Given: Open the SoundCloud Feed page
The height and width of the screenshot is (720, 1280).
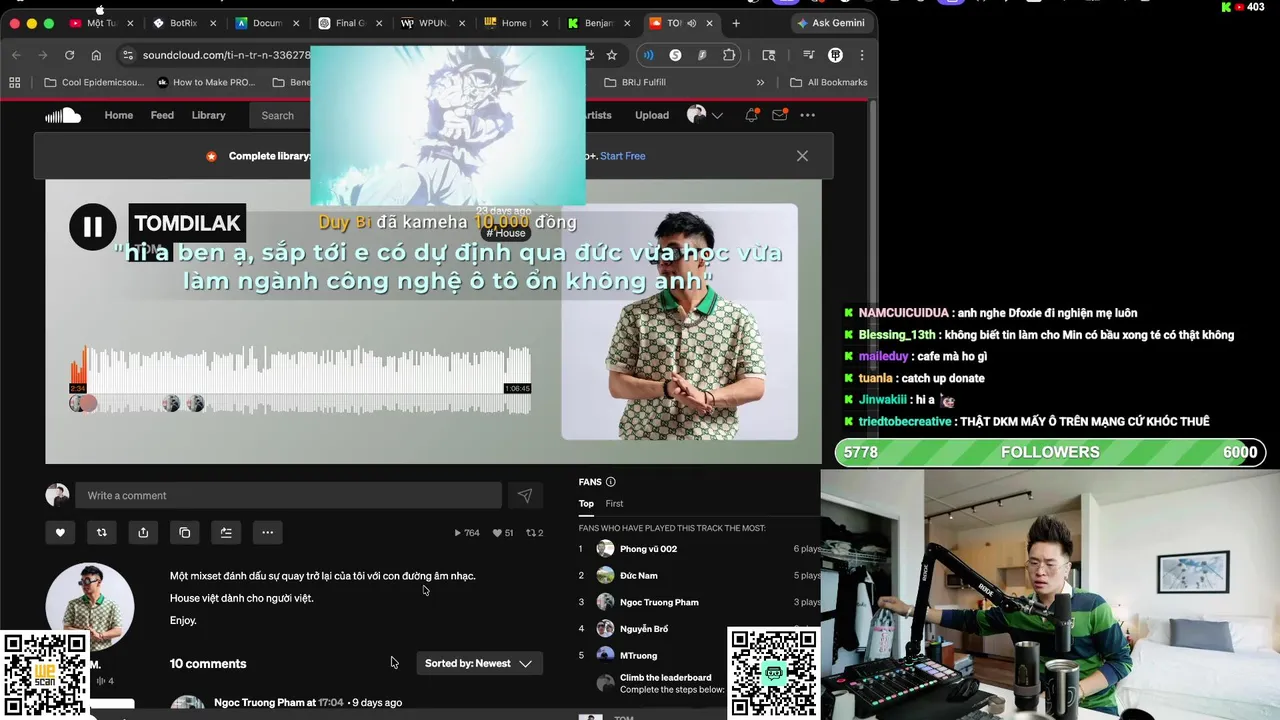Looking at the screenshot, I should pyautogui.click(x=162, y=115).
